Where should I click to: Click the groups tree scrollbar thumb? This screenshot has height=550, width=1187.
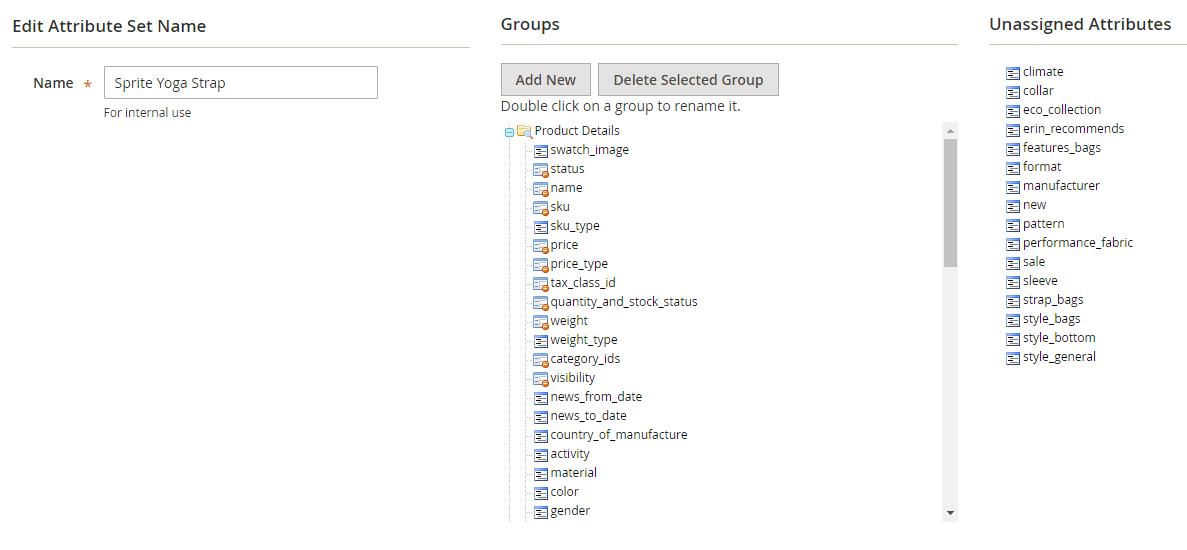coord(951,203)
